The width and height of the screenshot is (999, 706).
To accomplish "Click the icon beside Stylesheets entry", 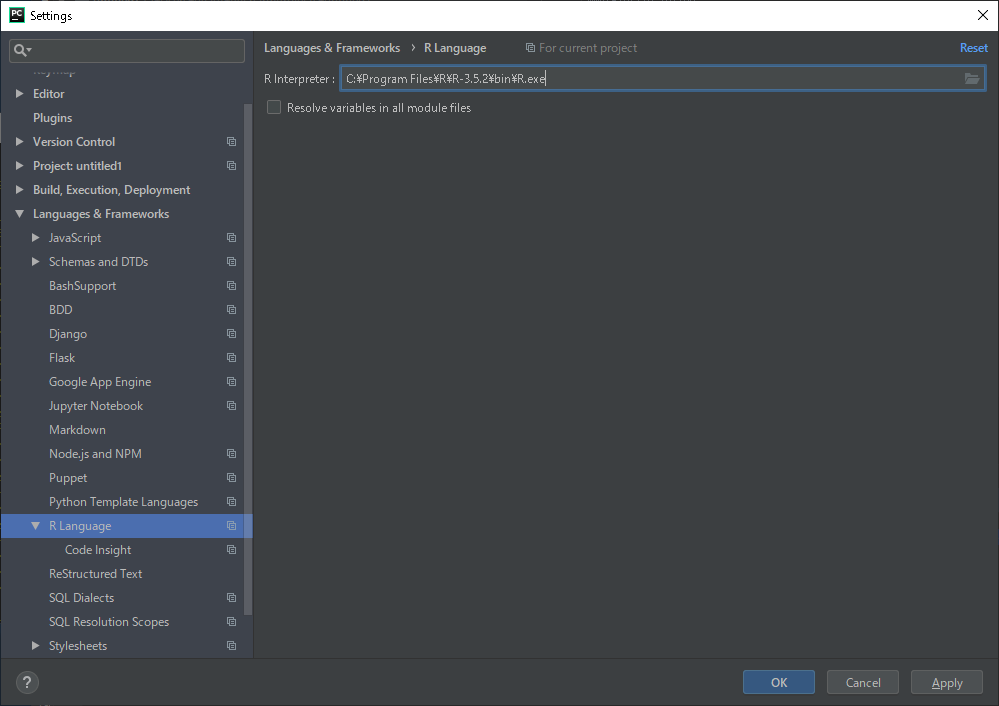I will 231,645.
